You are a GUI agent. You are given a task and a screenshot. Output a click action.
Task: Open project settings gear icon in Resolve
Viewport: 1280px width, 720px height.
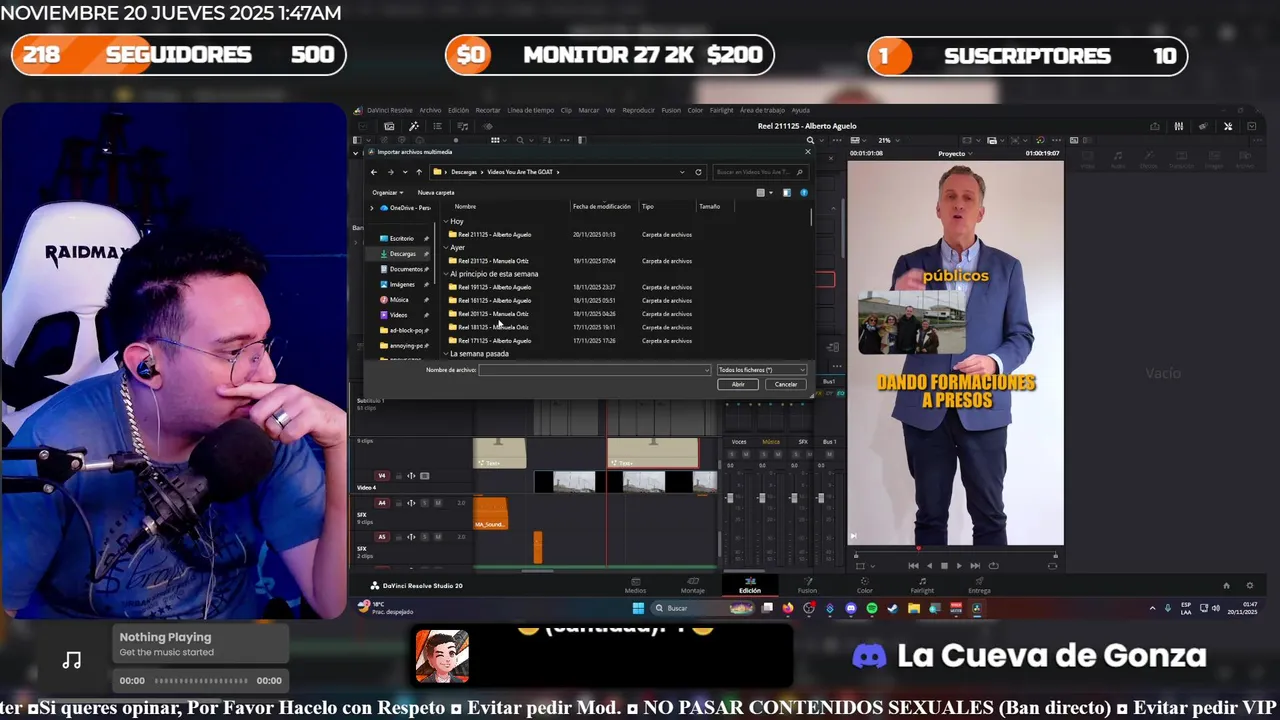point(1249,585)
